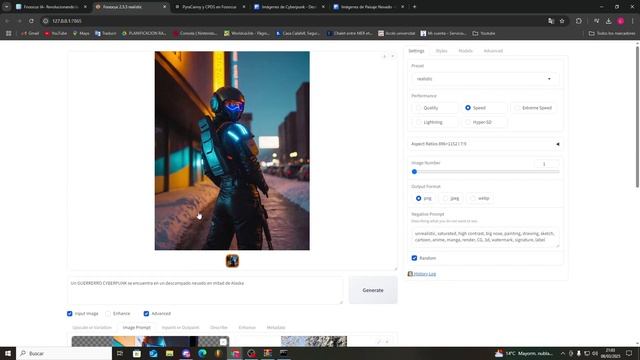Click the Image Number value box
This screenshot has height=360, width=640.
pos(546,164)
